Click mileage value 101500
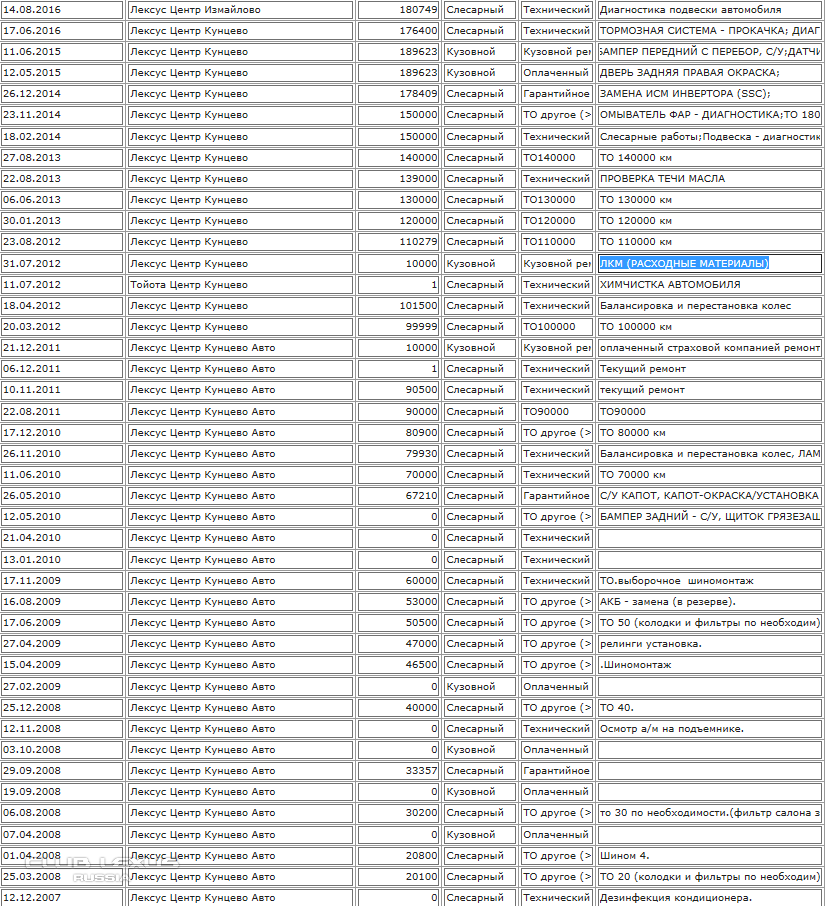 (399, 306)
